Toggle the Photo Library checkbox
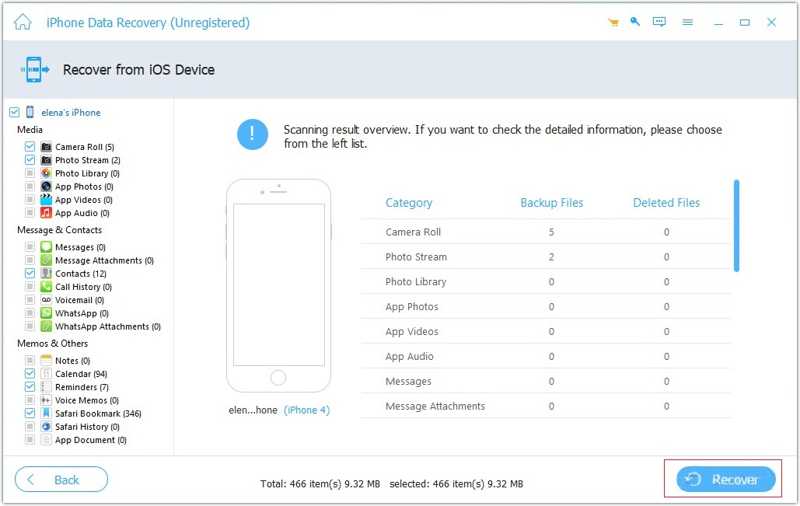The height and width of the screenshot is (506, 800). point(30,173)
